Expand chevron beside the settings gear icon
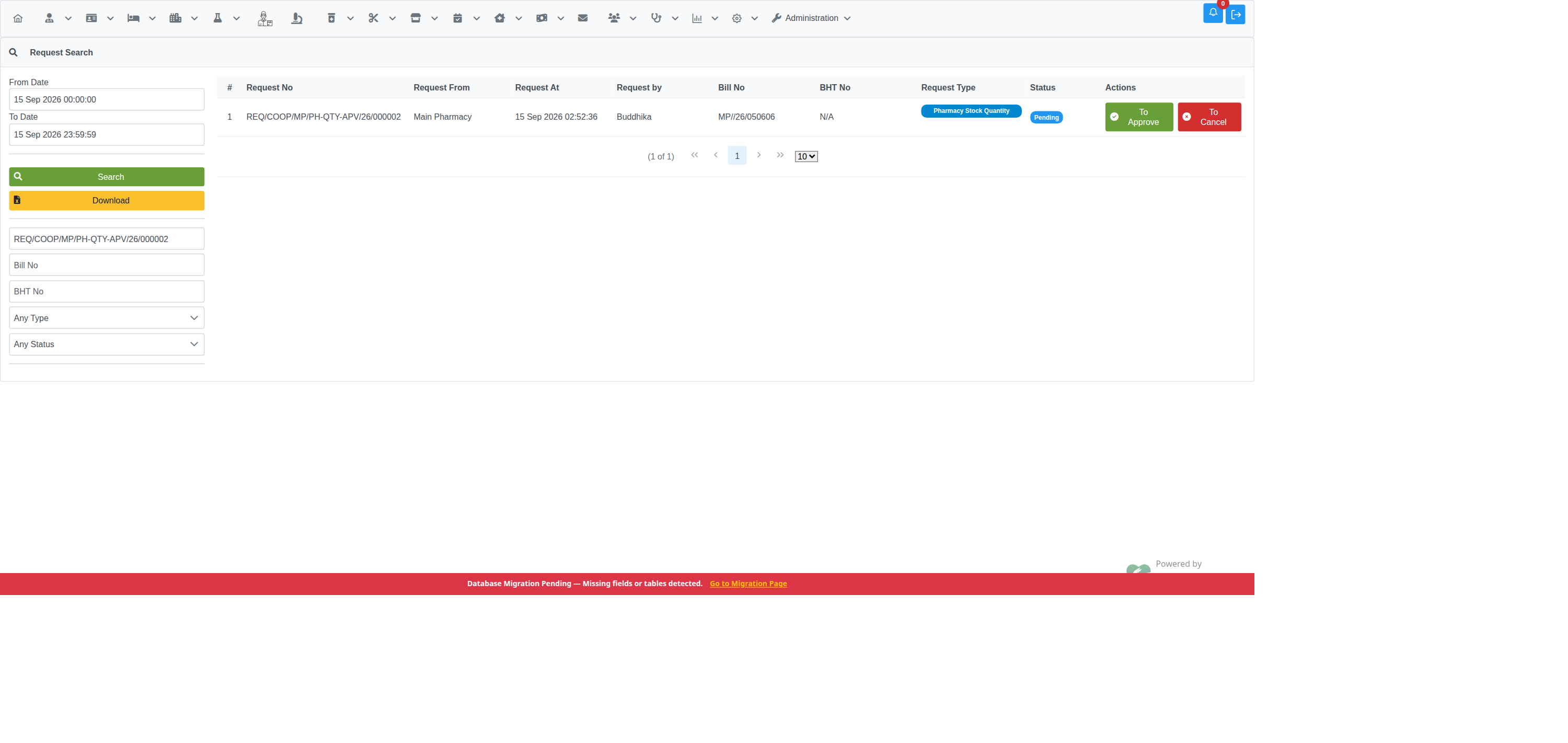The height and width of the screenshot is (743, 1568). [x=754, y=18]
